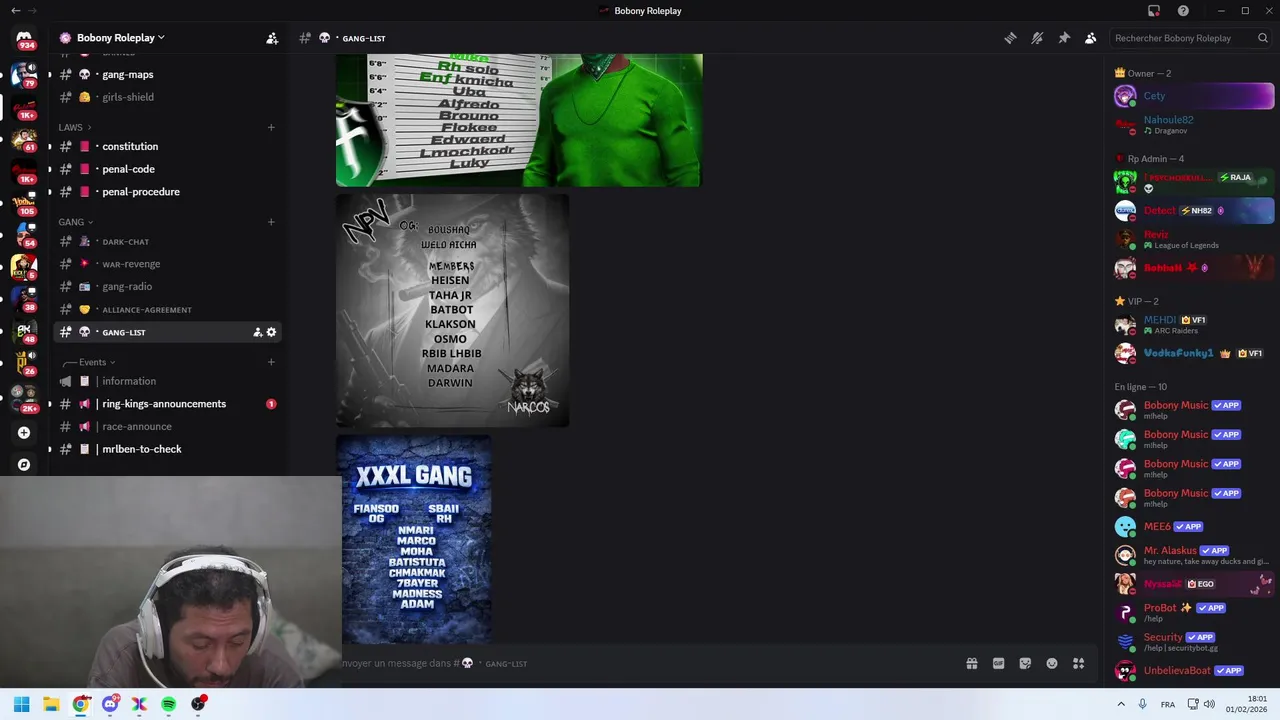1280x720 pixels.
Task: Open server icon with 79 badge
Action: click(24, 76)
